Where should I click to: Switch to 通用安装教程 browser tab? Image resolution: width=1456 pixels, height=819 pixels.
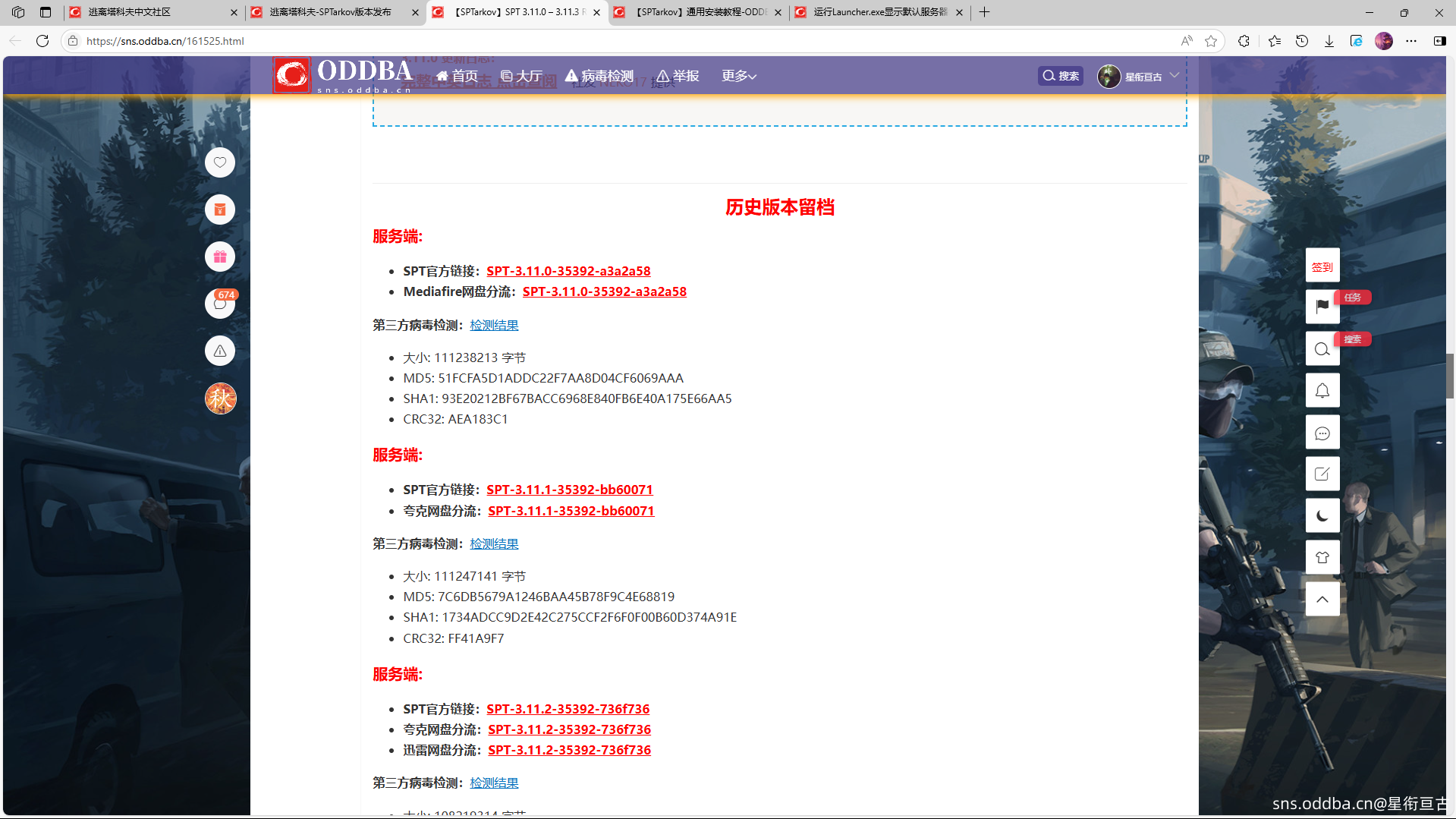(x=698, y=12)
